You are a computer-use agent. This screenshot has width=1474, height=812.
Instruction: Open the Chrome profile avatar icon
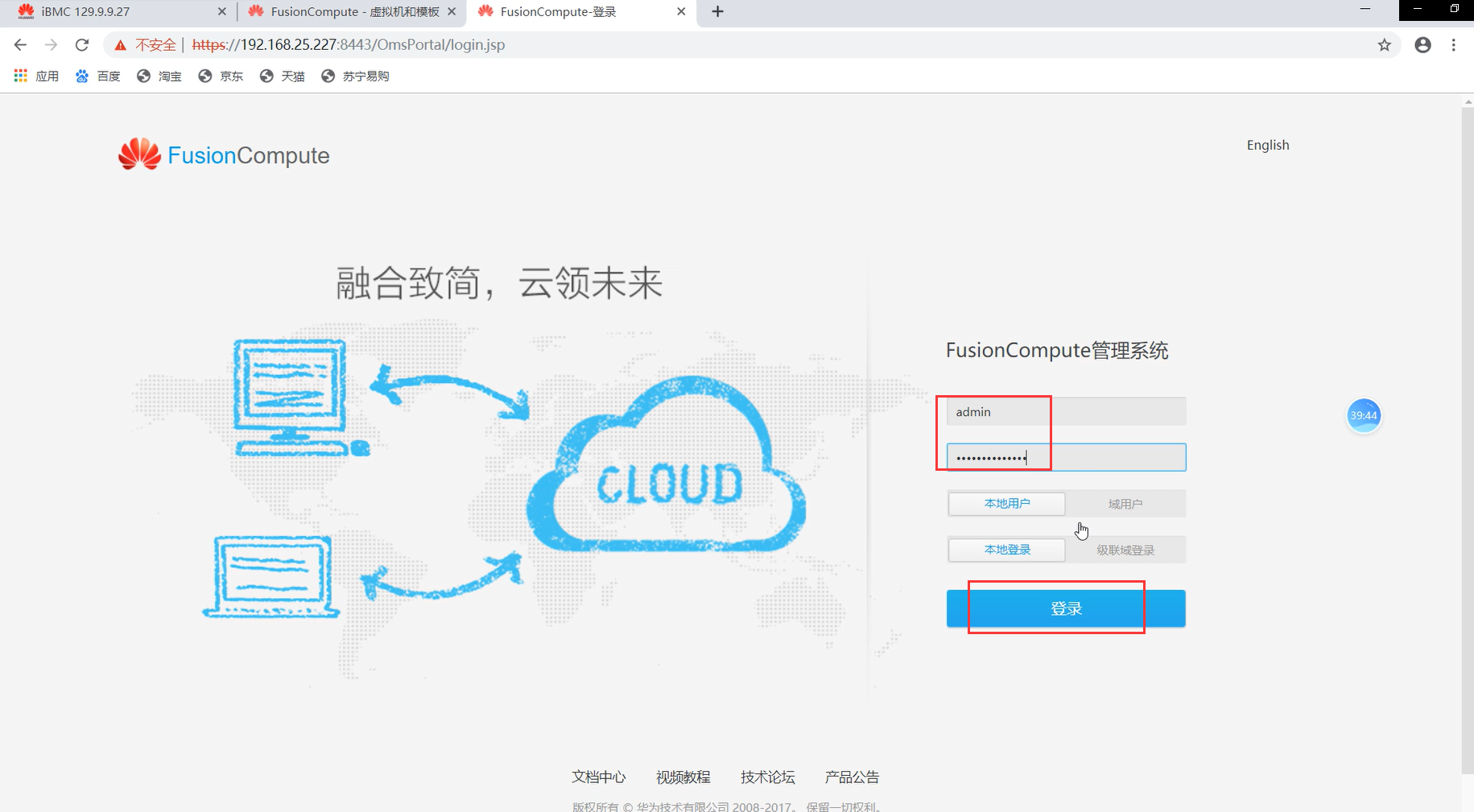[x=1422, y=45]
